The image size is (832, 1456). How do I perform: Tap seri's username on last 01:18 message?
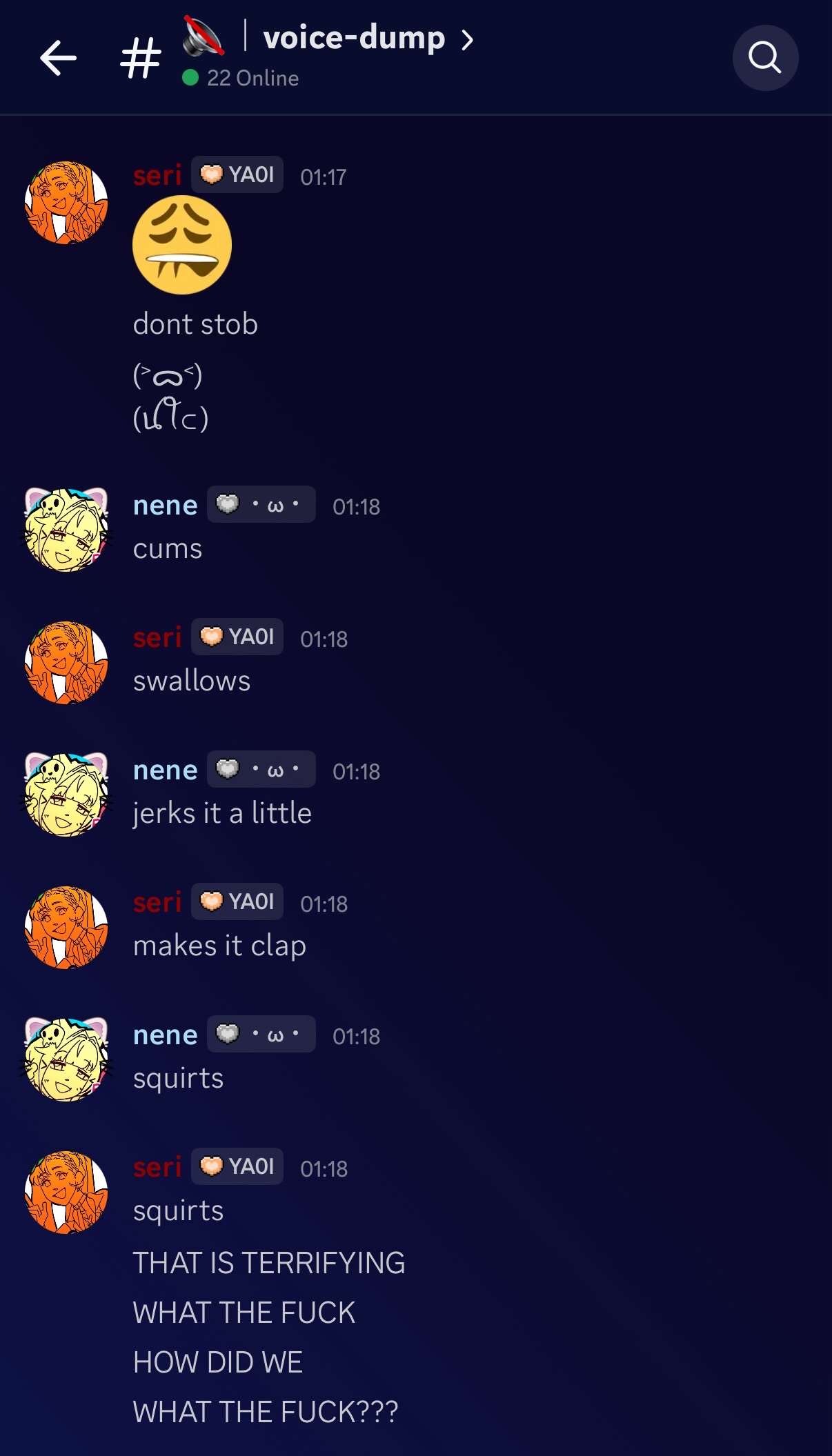point(157,1167)
